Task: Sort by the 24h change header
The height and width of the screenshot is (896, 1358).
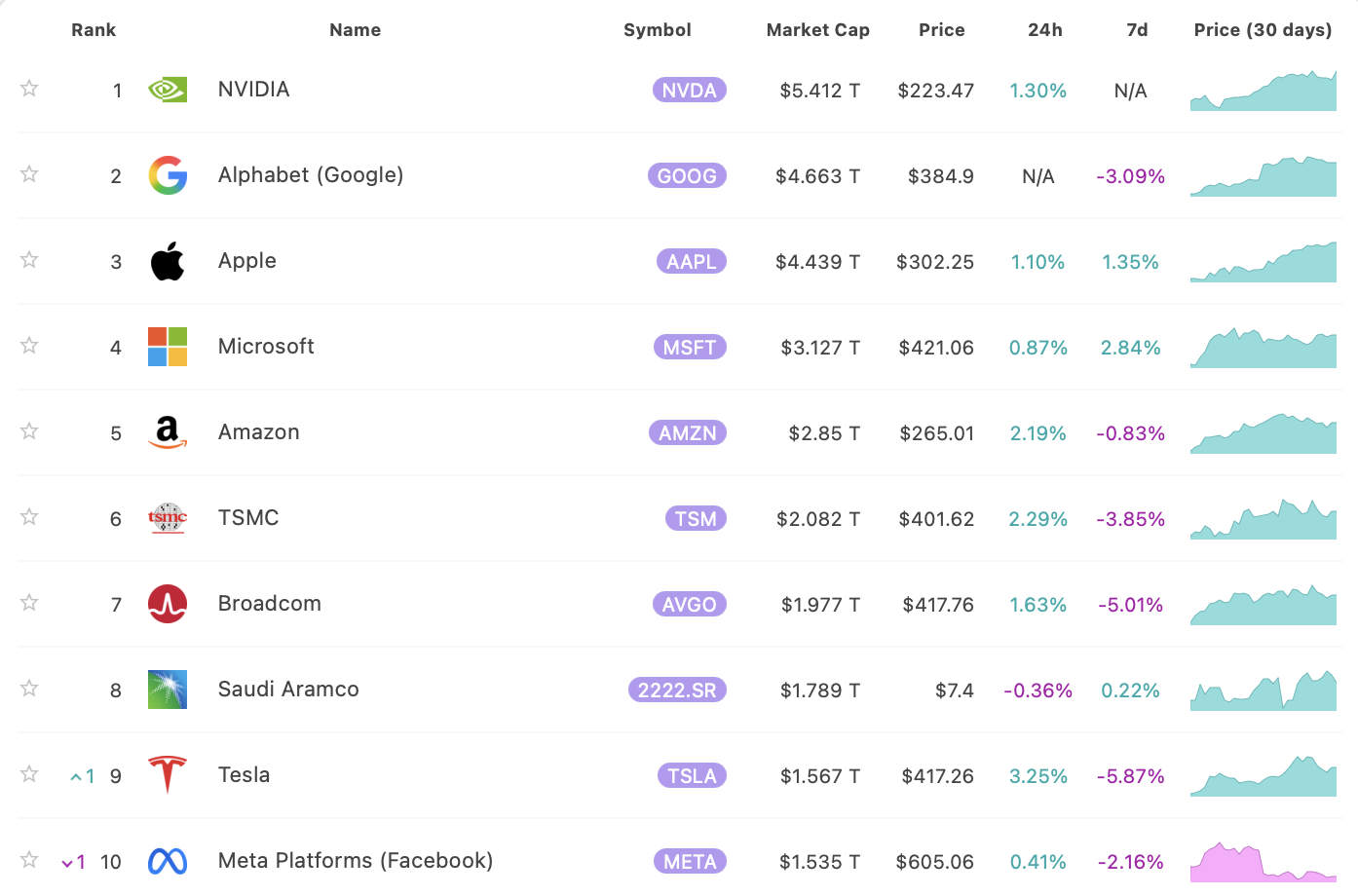Action: point(1045,30)
